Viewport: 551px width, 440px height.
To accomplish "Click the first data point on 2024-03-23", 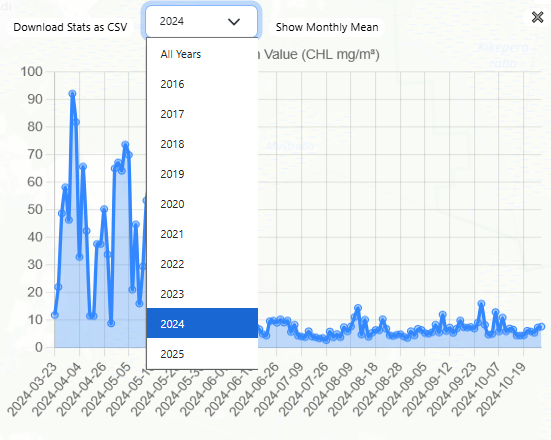I will pos(54,315).
